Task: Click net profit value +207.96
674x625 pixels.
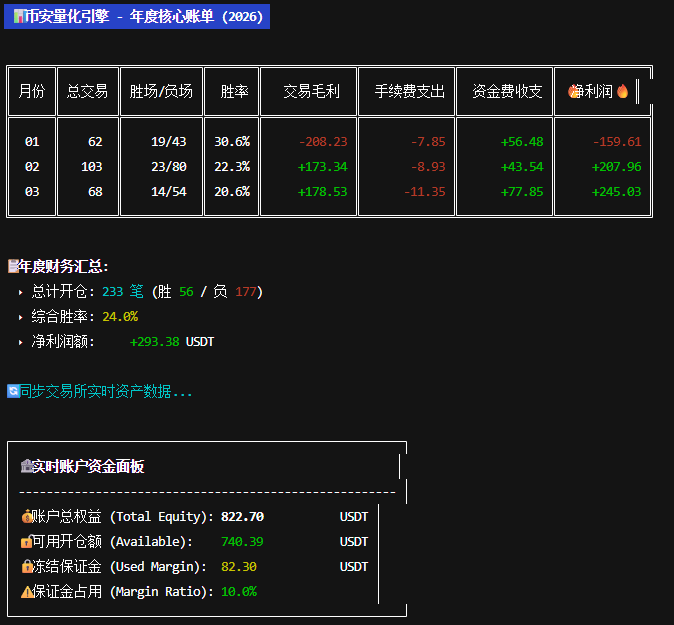Action: [x=617, y=166]
